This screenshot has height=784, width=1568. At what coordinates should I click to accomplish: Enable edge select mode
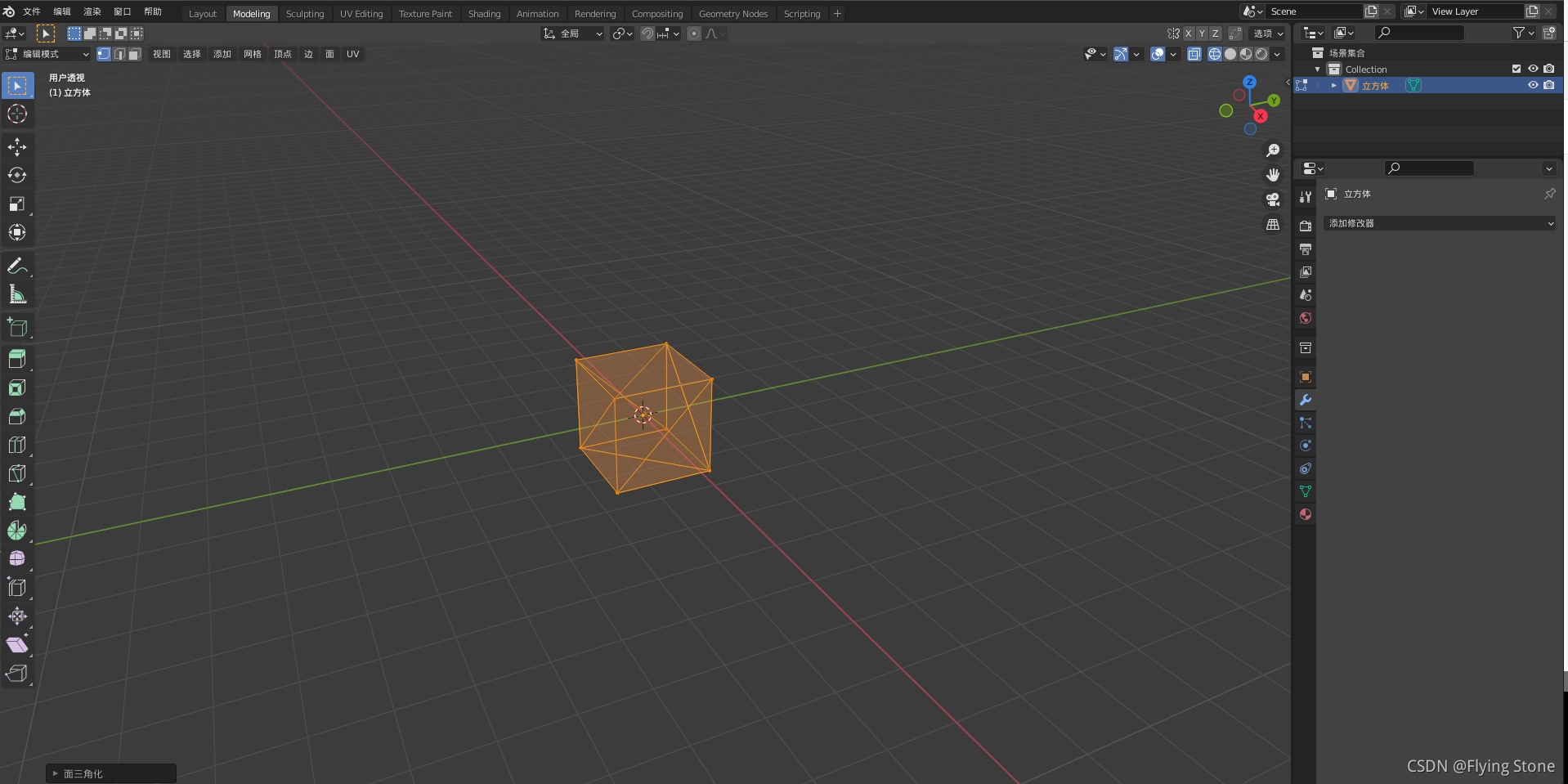[x=119, y=54]
